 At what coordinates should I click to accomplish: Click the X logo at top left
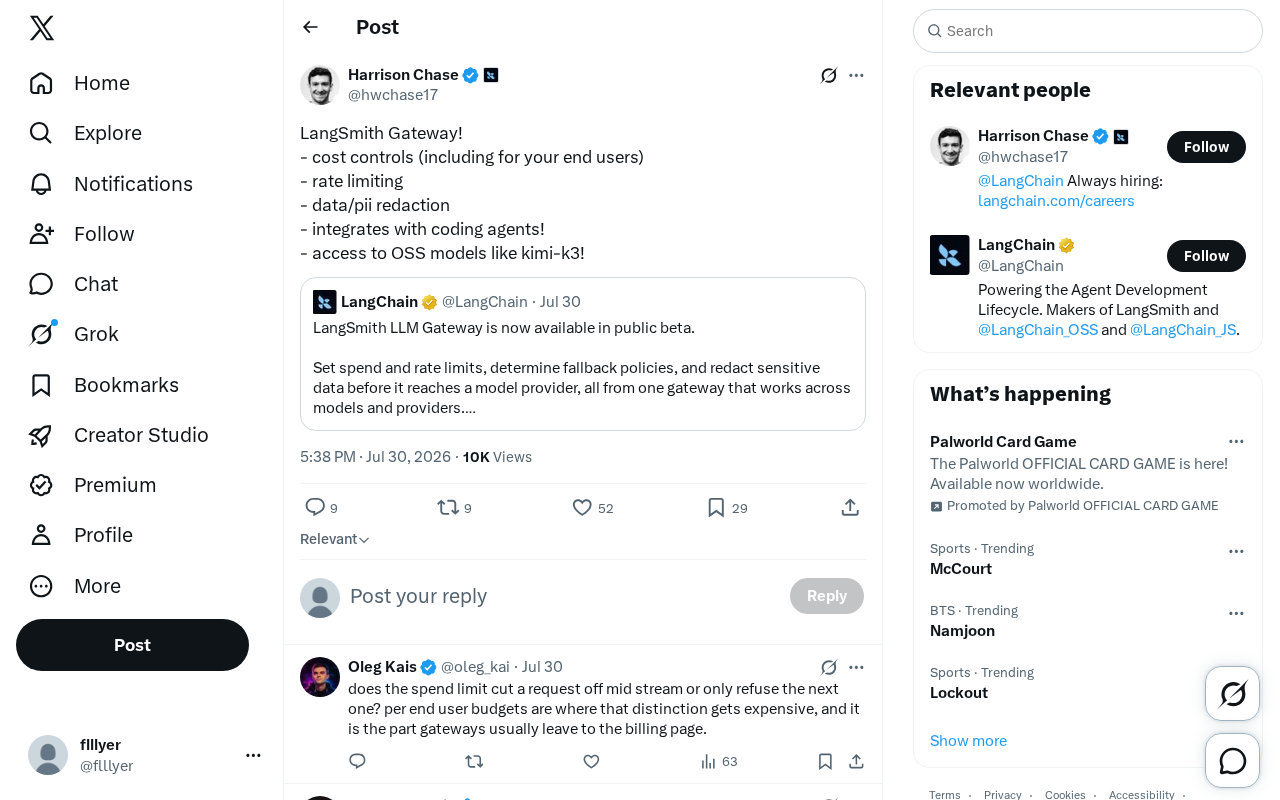[x=42, y=28]
